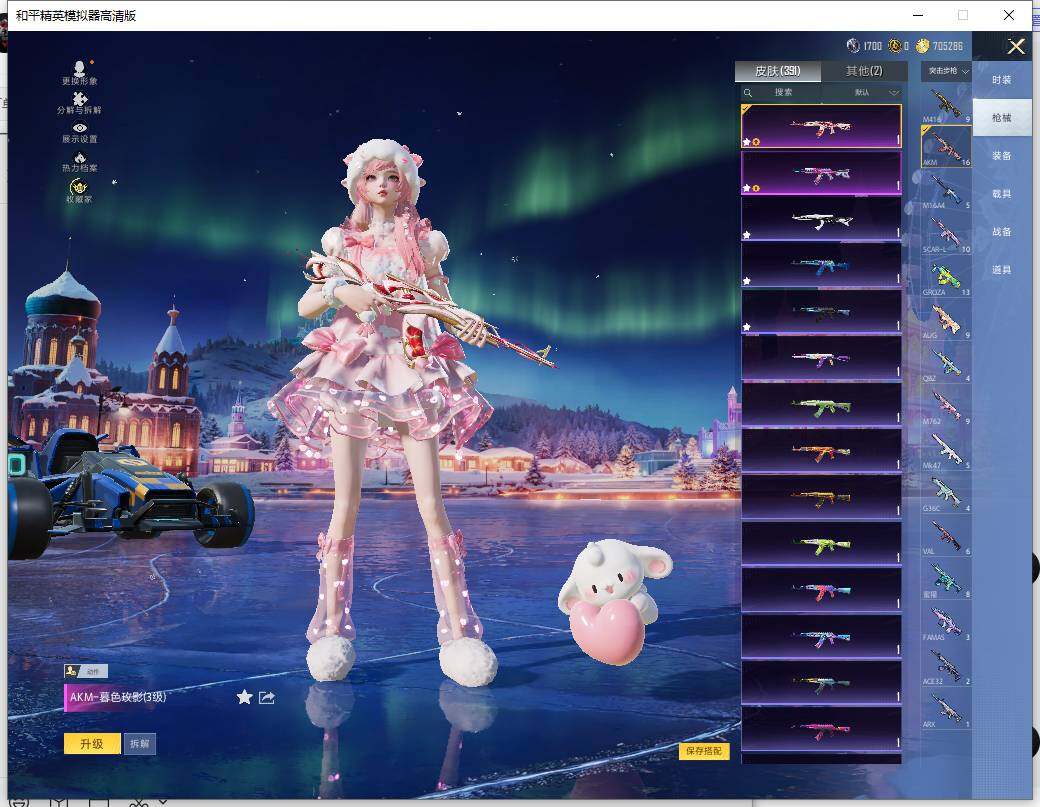The width and height of the screenshot is (1040, 807).
Task: Click the search magnifier icon in skin list
Action: (748, 93)
